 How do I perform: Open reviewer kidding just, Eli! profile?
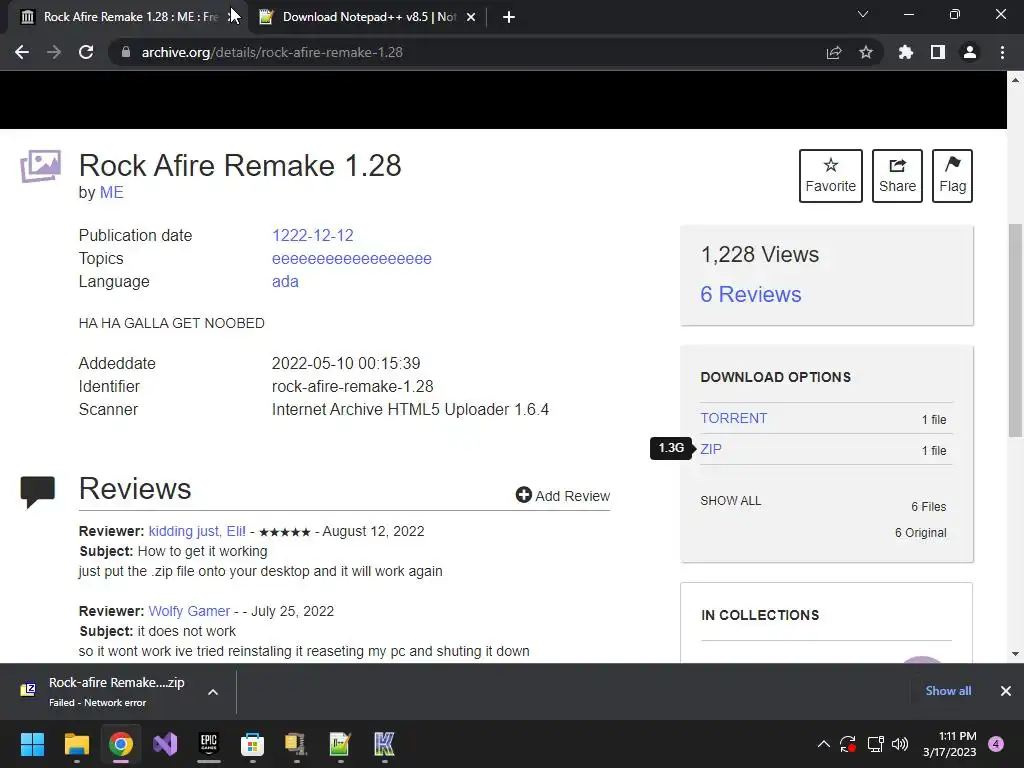[197, 532]
